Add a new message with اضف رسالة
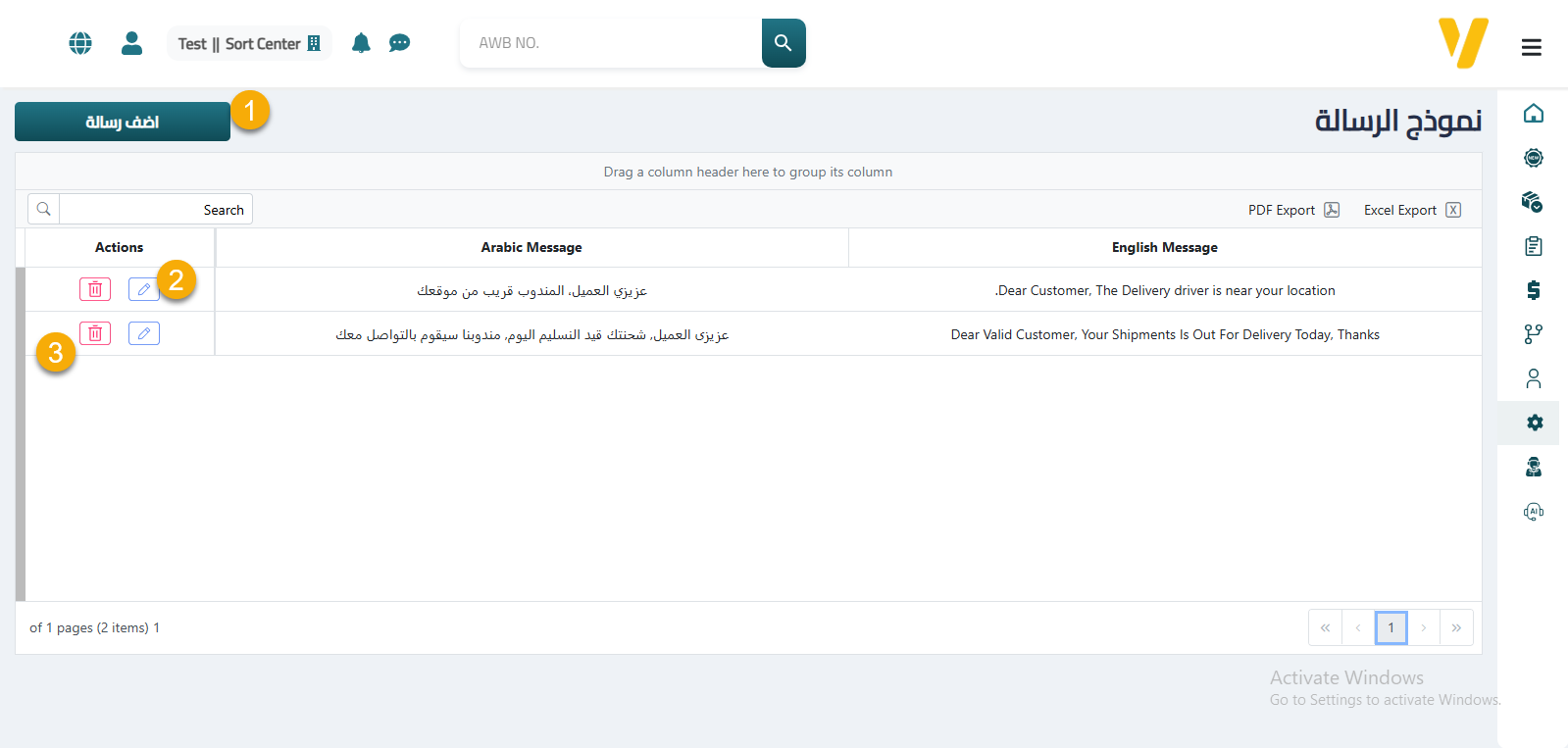The image size is (1568, 748). coord(123,122)
